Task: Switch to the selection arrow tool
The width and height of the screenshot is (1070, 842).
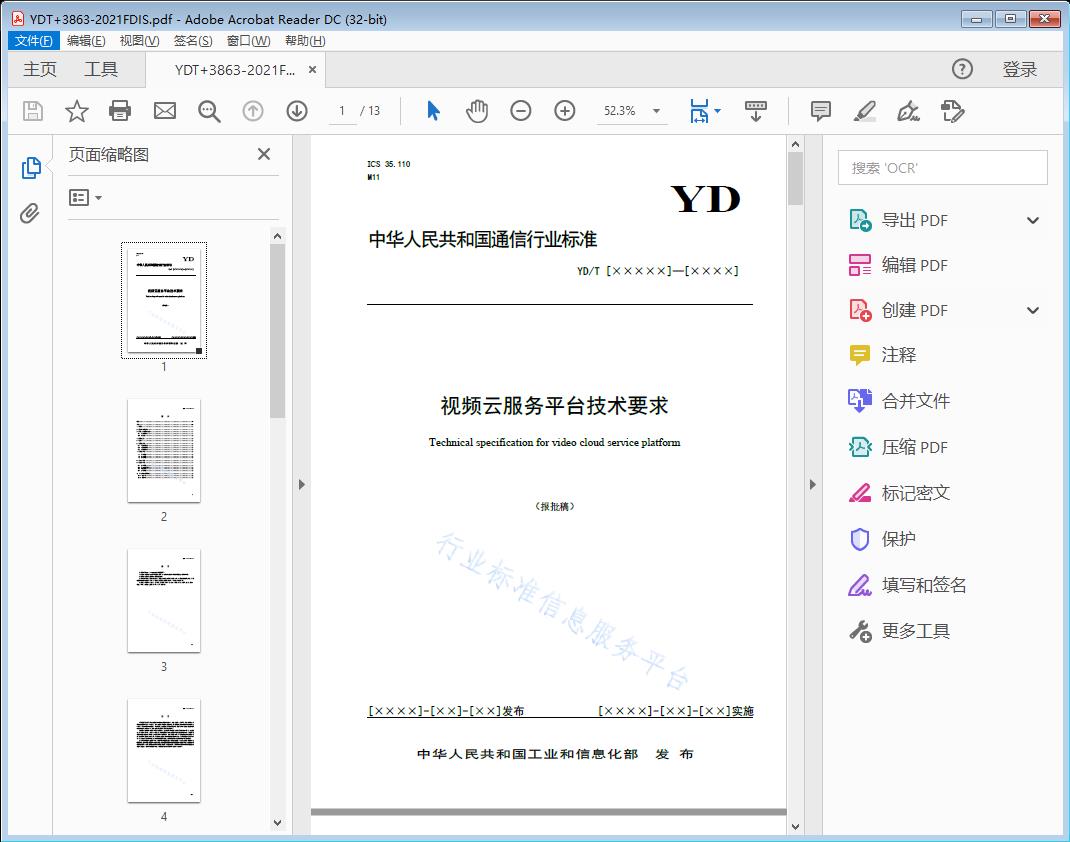Action: click(x=433, y=111)
